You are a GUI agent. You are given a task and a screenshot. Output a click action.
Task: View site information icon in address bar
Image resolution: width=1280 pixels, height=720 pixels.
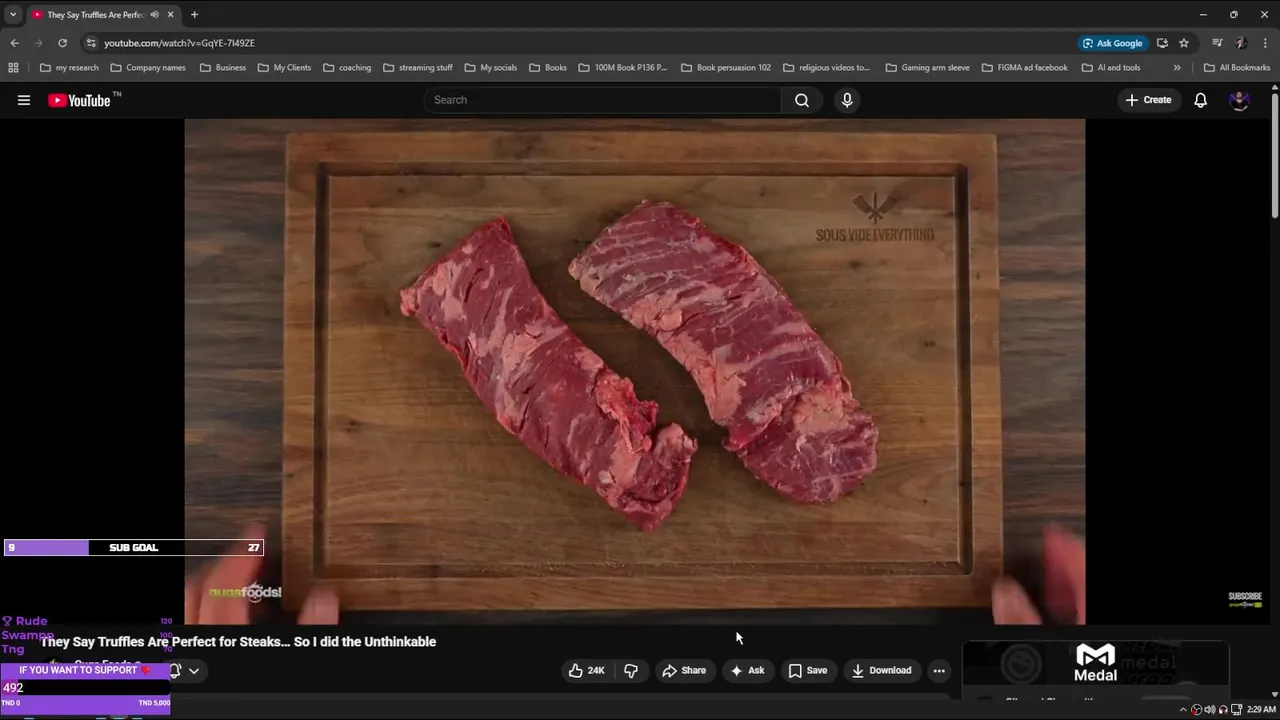click(x=91, y=43)
